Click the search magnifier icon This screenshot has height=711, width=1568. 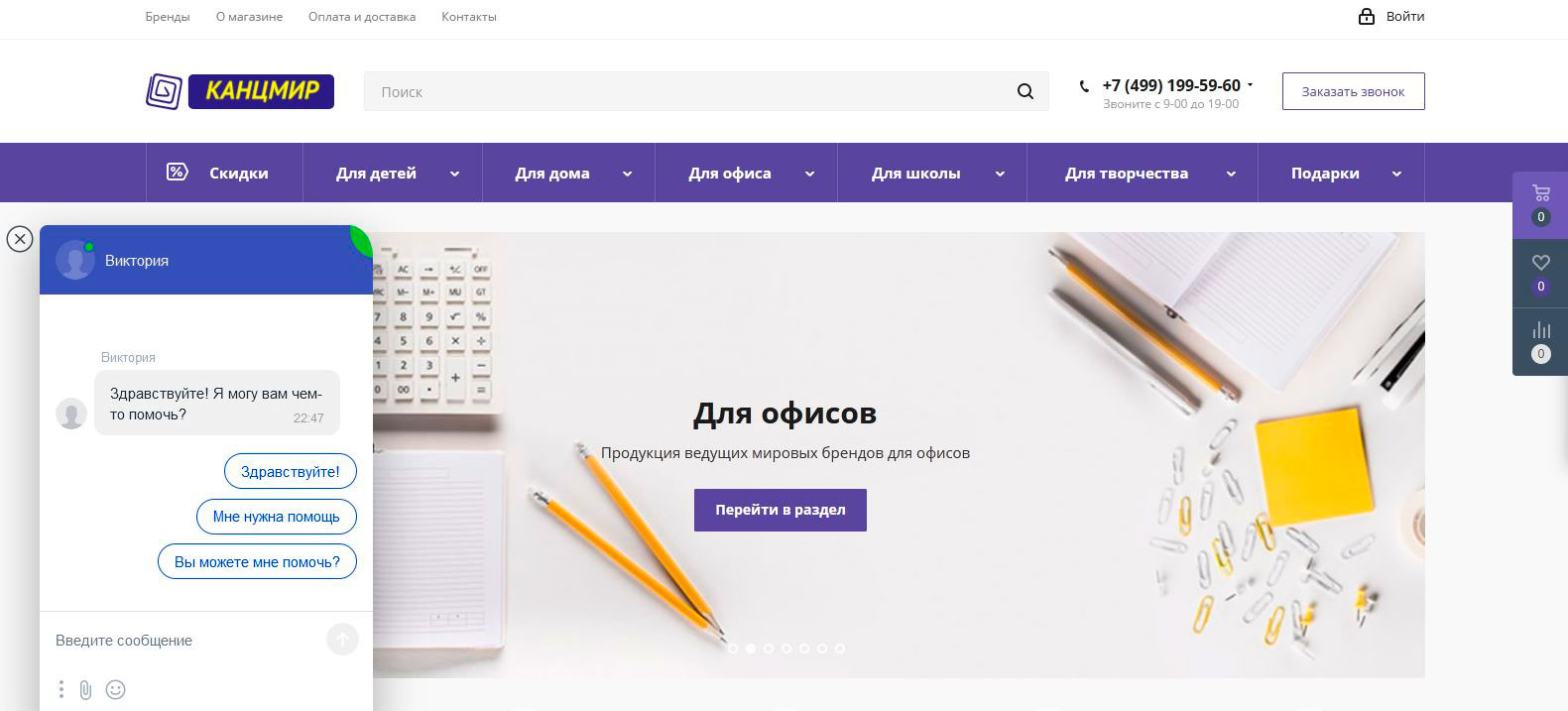coord(1025,91)
